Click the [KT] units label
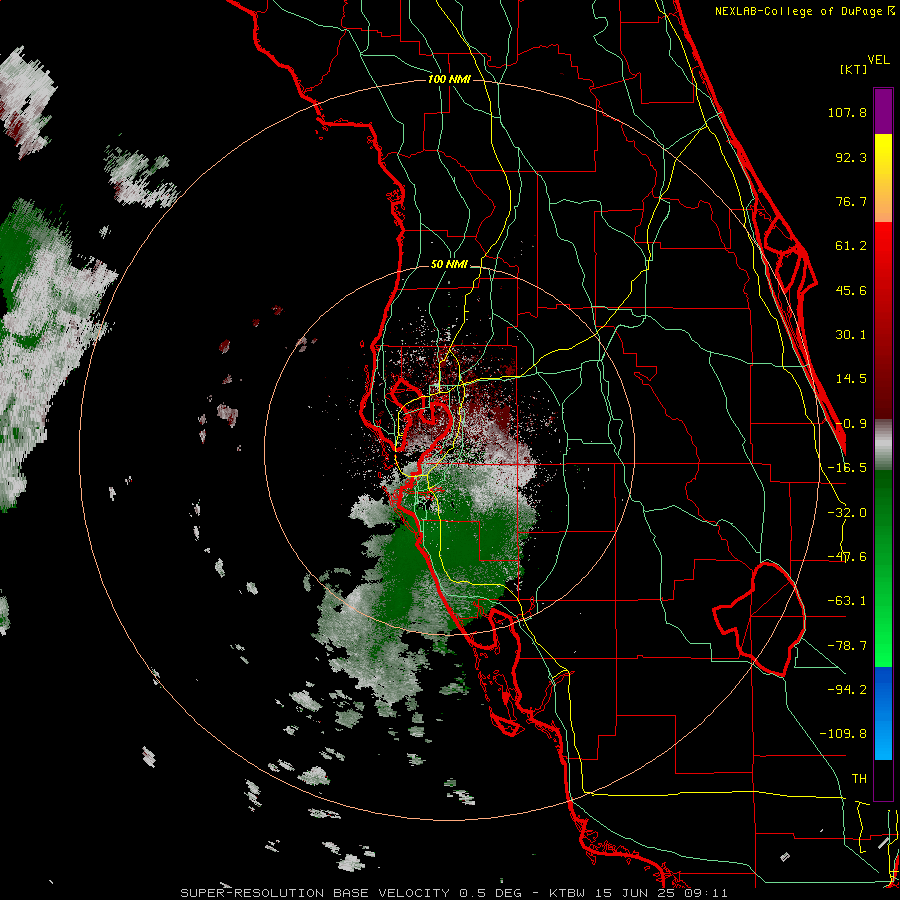Viewport: 900px width, 900px height. 854,69
